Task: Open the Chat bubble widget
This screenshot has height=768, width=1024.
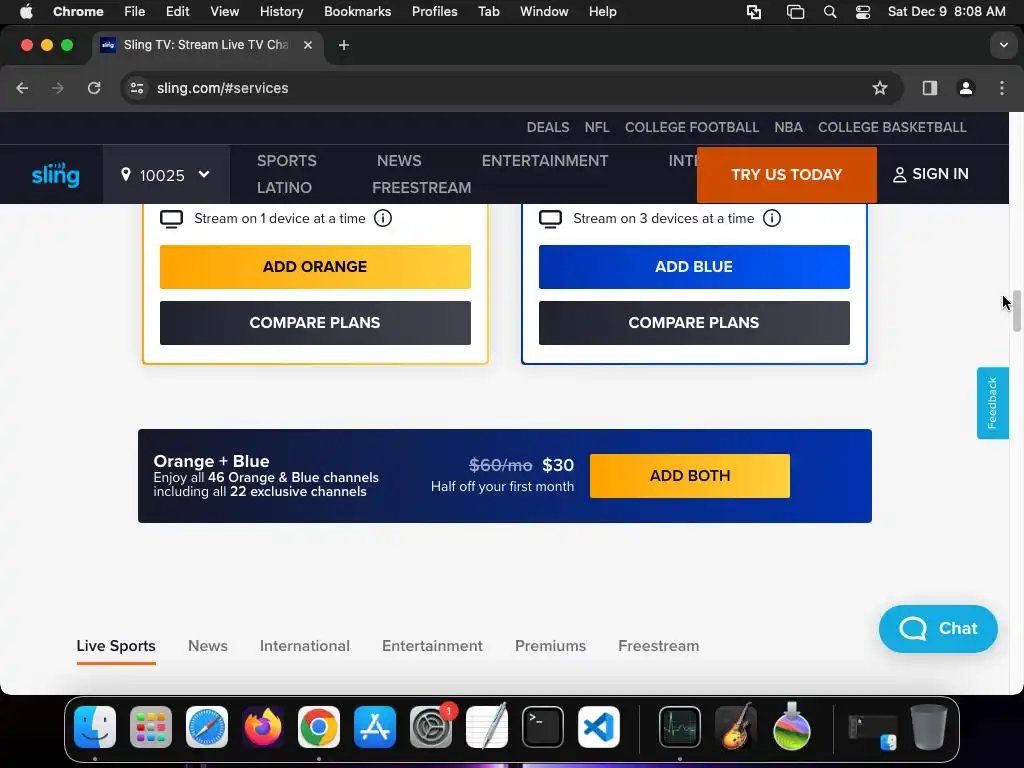Action: (938, 628)
